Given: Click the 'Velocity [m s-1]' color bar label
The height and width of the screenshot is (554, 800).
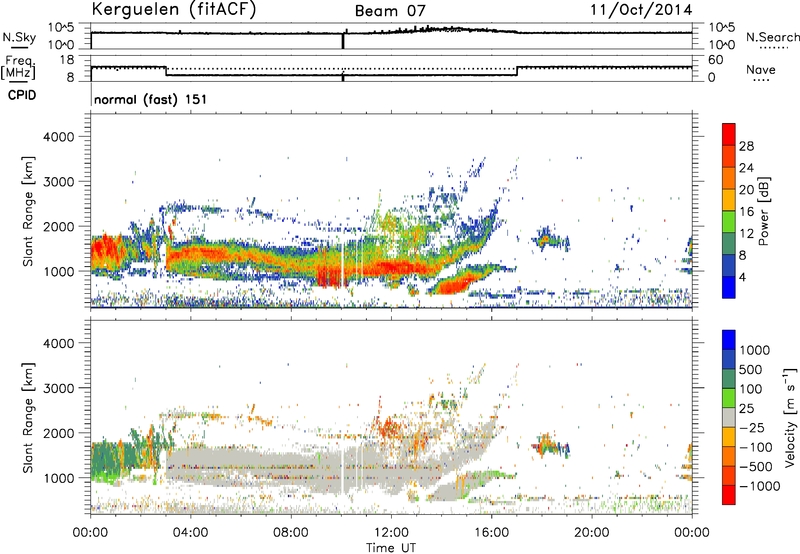Looking at the screenshot, I should (790, 417).
